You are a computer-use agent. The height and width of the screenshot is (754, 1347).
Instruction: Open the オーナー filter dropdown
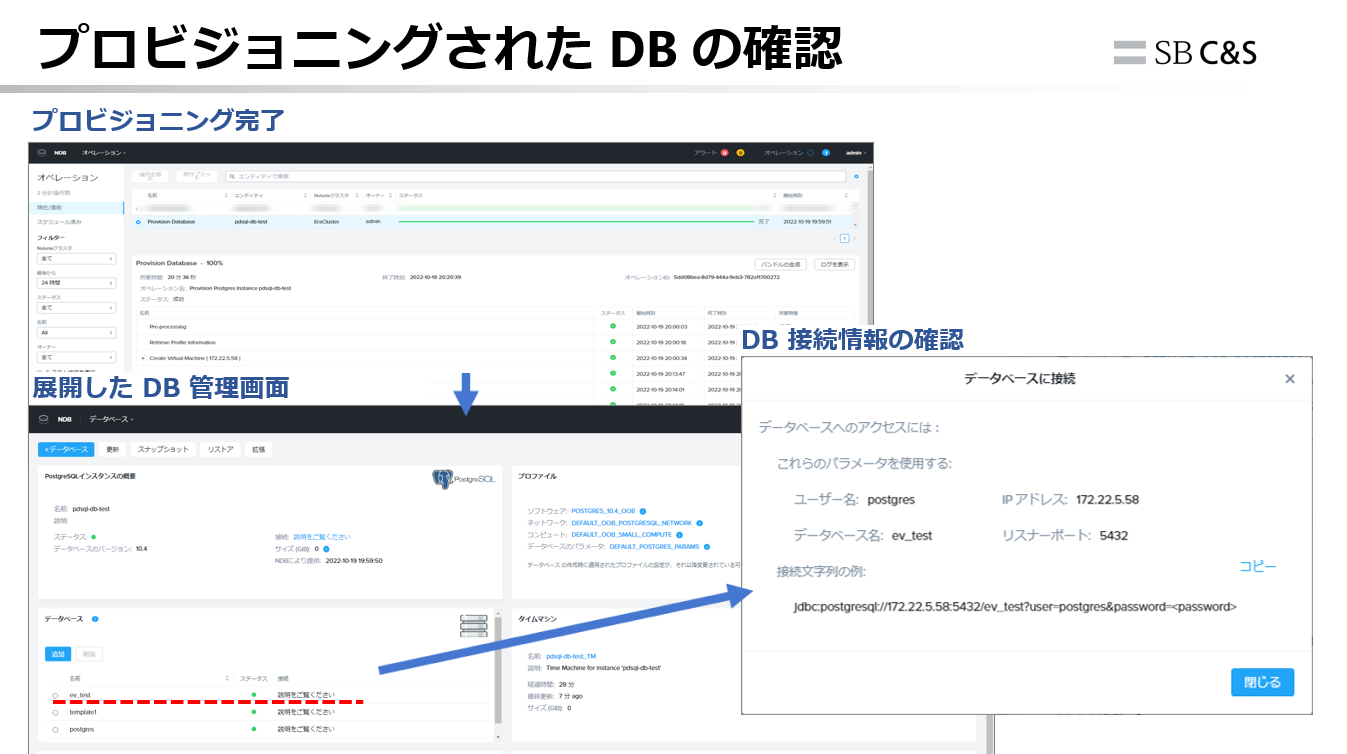(x=77, y=357)
